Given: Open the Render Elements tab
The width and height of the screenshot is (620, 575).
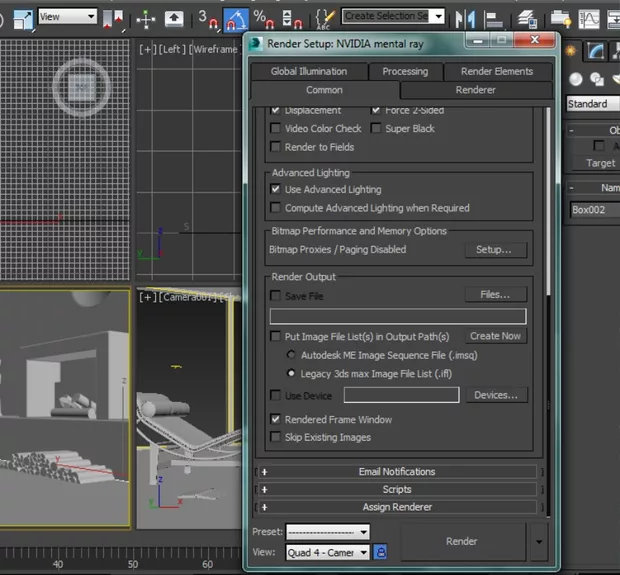Looking at the screenshot, I should tap(497, 71).
